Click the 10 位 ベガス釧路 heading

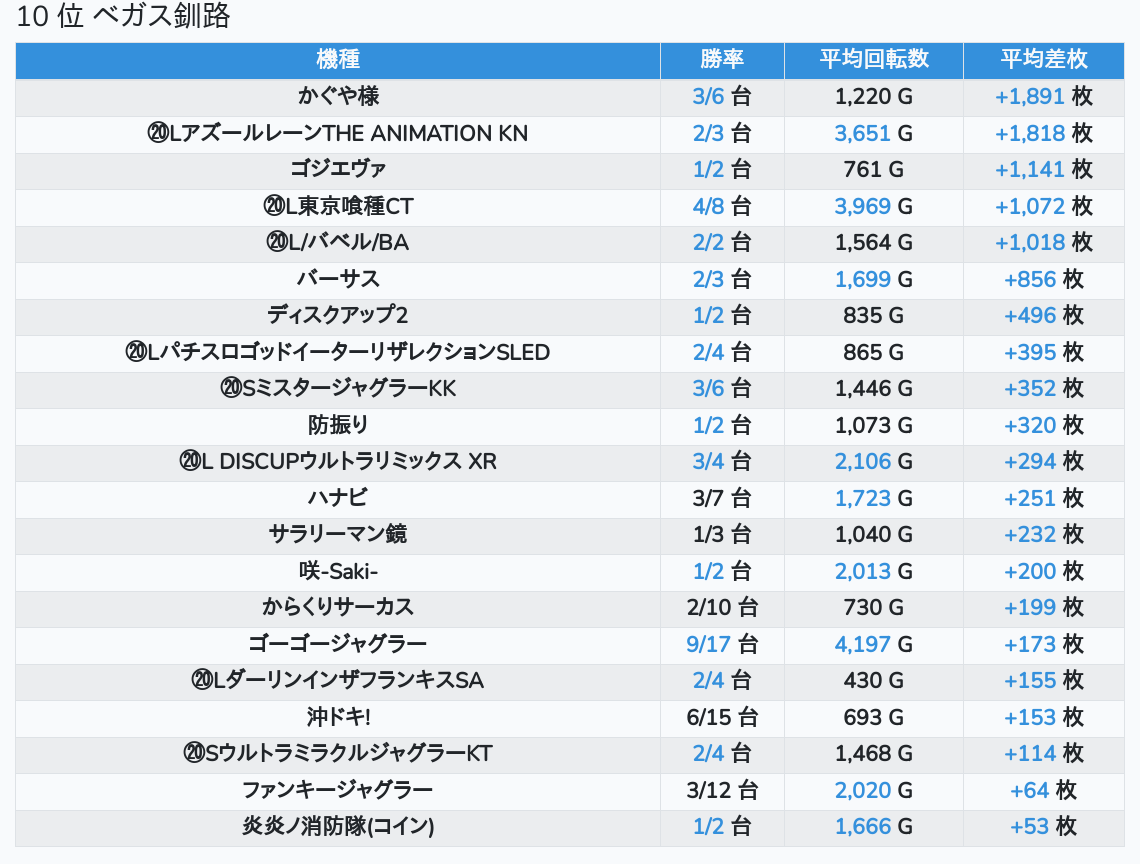coord(124,18)
